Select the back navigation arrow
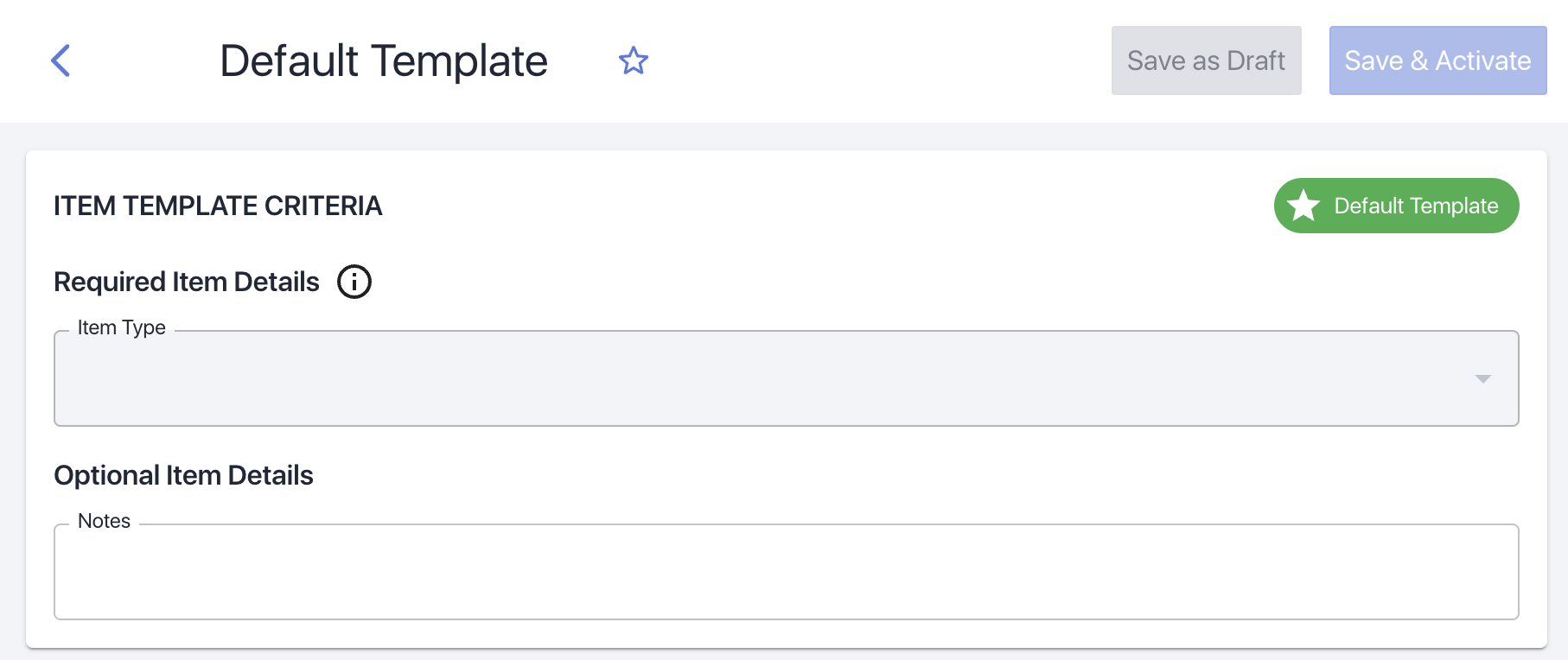This screenshot has width=1568, height=660. click(x=60, y=60)
